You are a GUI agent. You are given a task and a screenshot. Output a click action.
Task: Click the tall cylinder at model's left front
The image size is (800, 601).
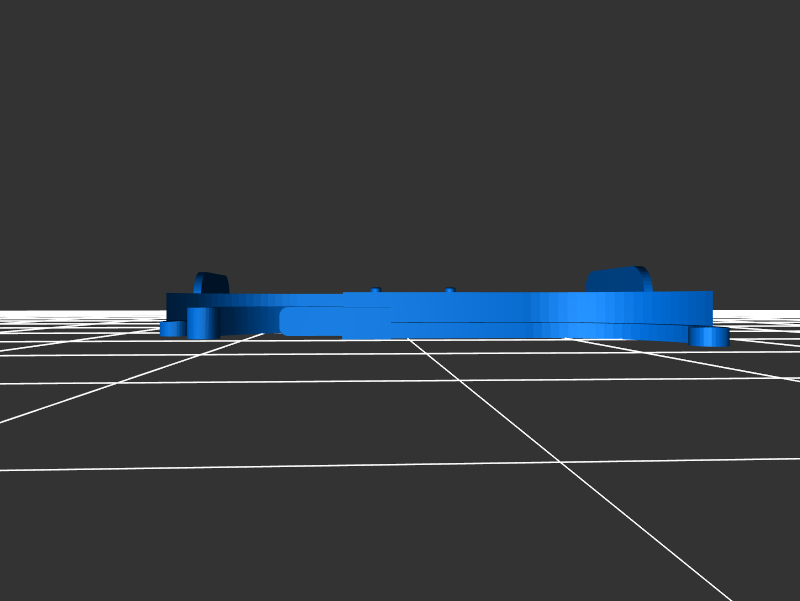[x=202, y=323]
